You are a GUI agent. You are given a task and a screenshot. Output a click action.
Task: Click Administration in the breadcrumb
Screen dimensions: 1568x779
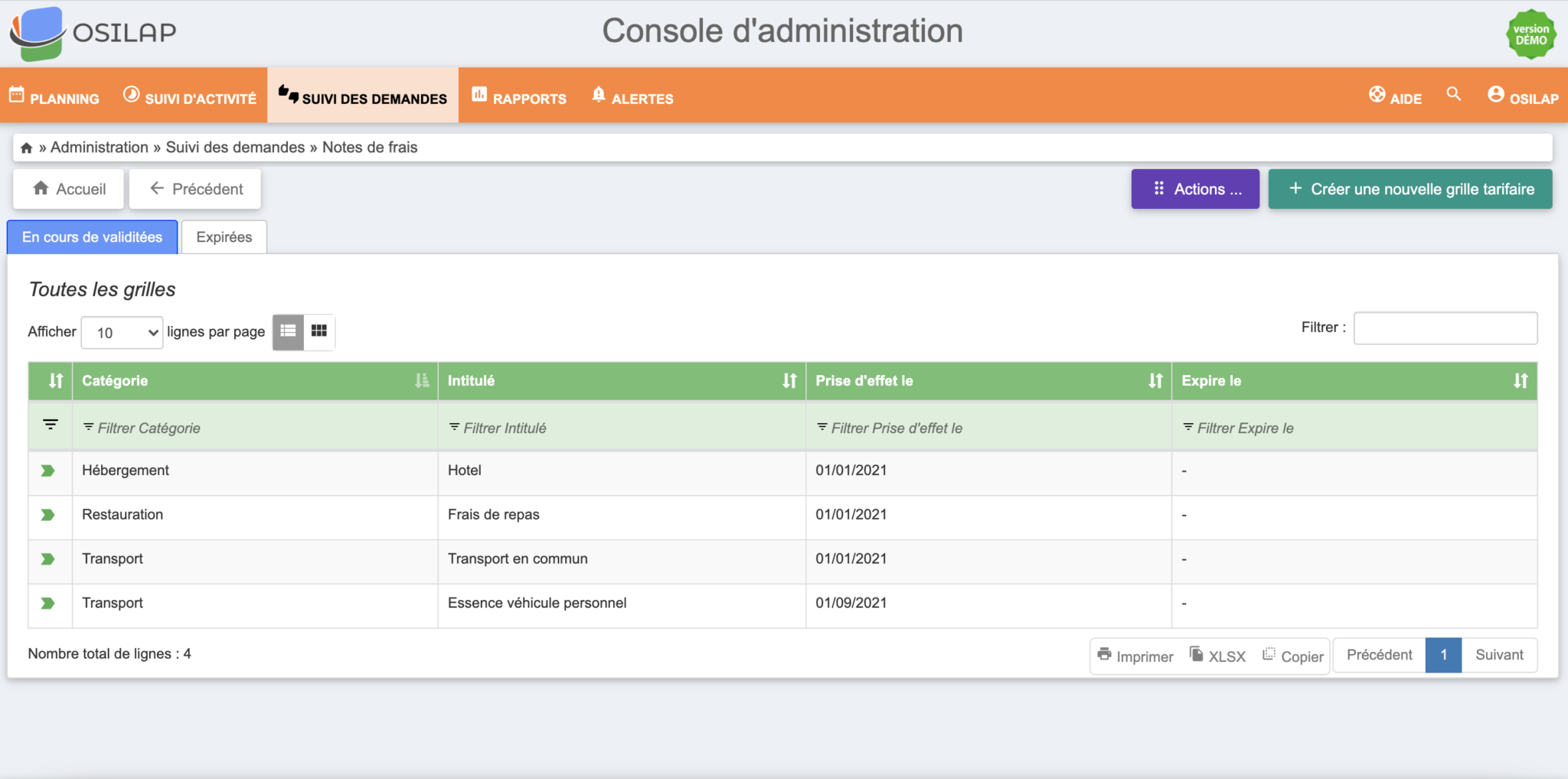[x=100, y=147]
